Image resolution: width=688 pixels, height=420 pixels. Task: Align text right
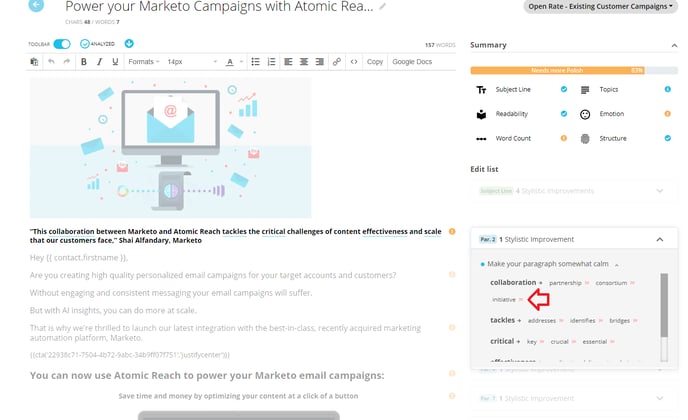(x=319, y=62)
